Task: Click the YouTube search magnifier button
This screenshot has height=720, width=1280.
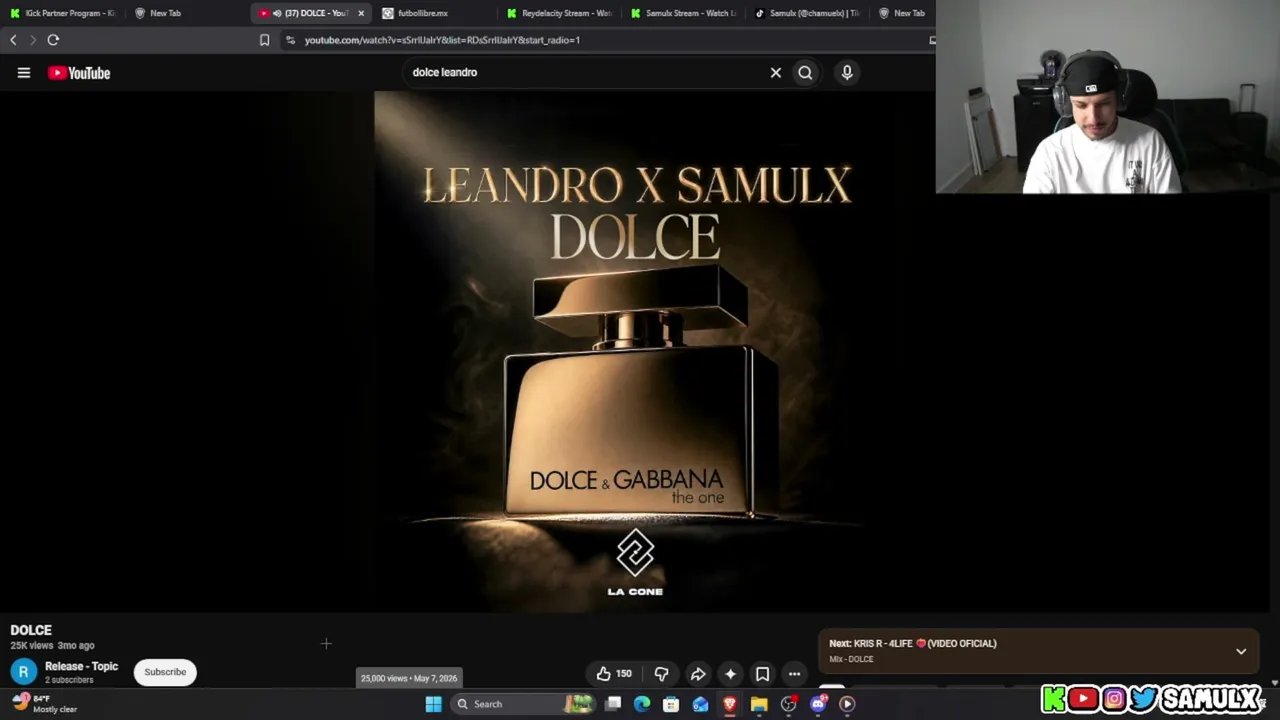Action: tap(805, 72)
